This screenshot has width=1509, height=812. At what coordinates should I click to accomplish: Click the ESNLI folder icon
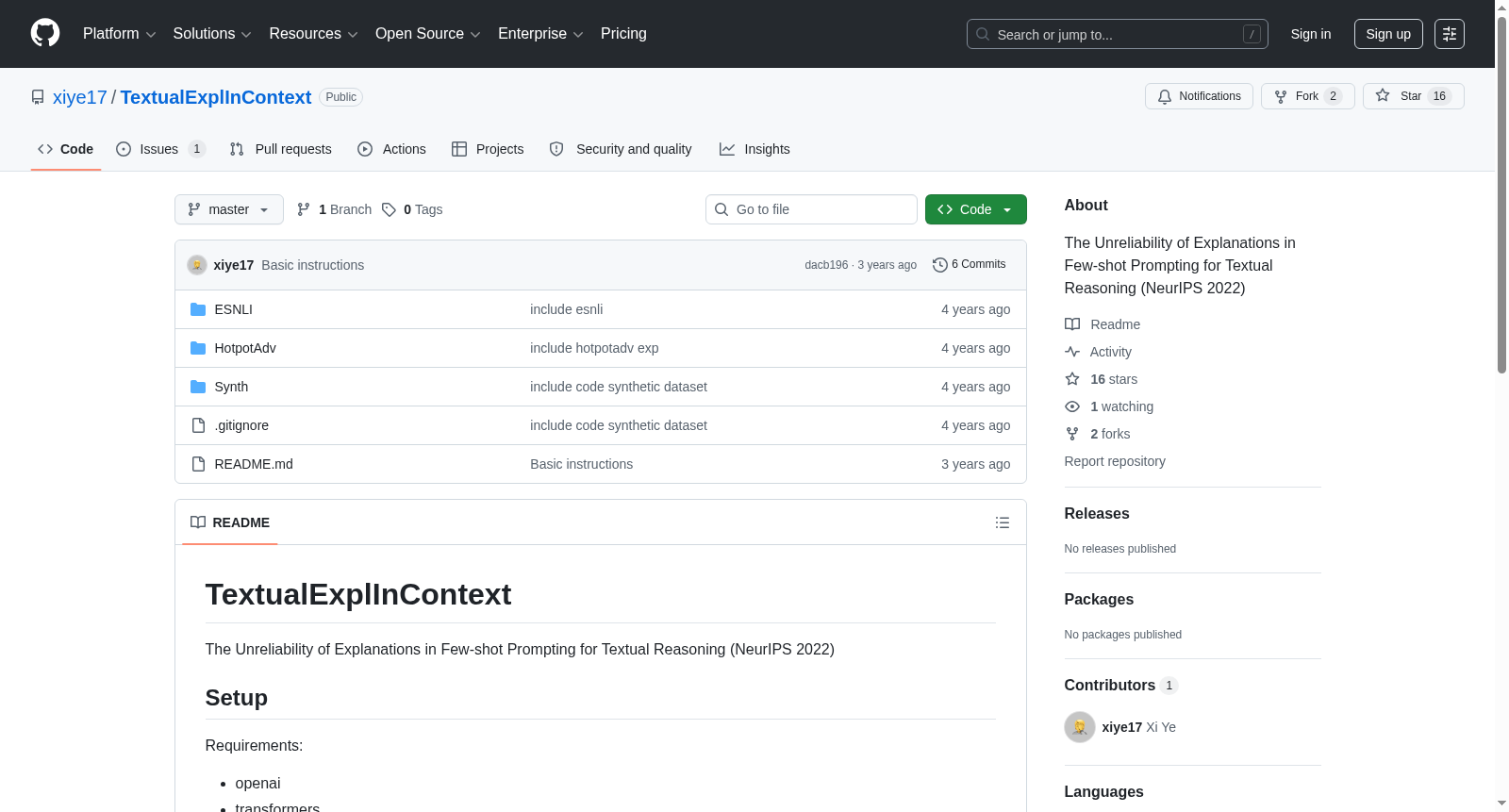198,309
